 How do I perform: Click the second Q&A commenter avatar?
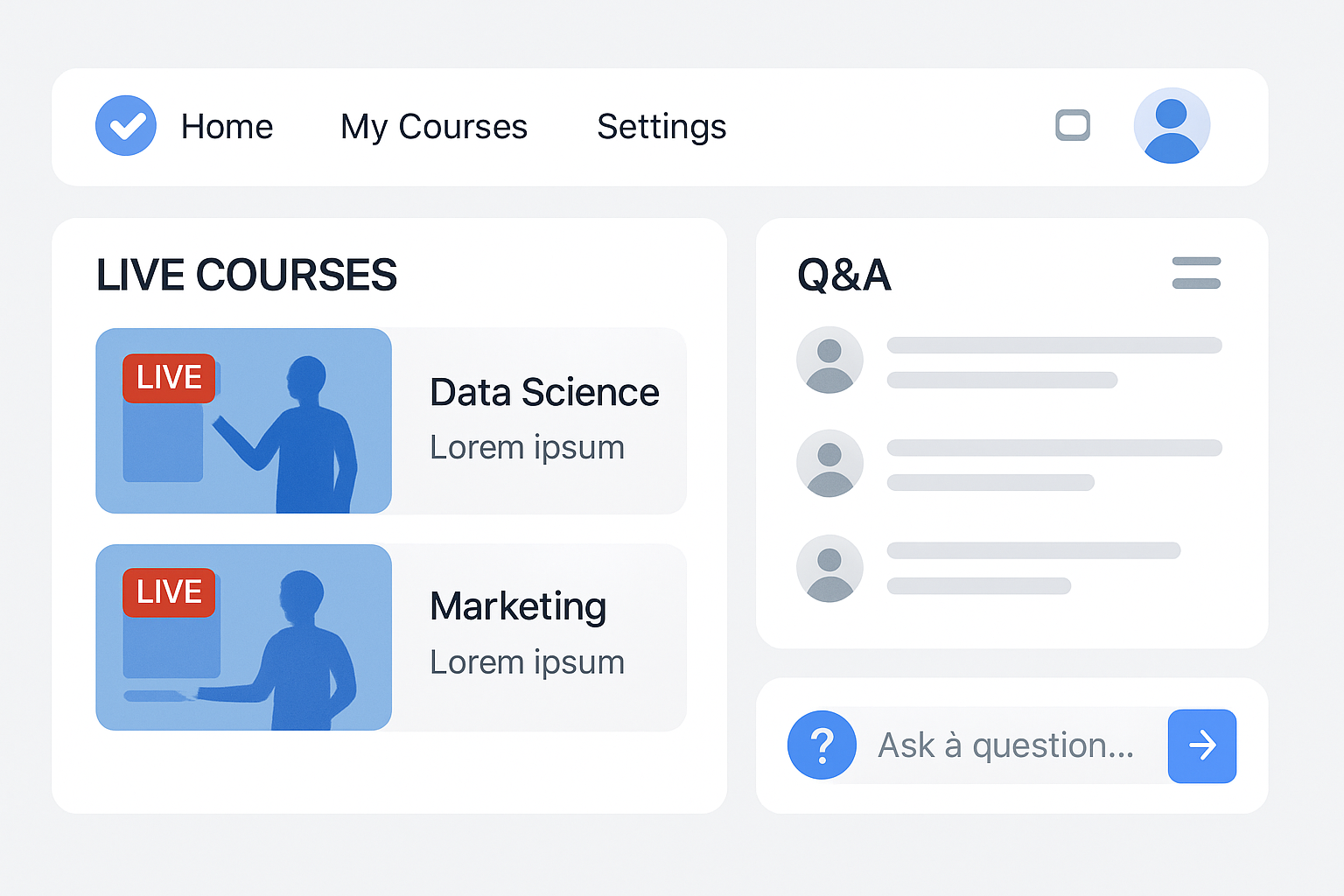click(829, 463)
